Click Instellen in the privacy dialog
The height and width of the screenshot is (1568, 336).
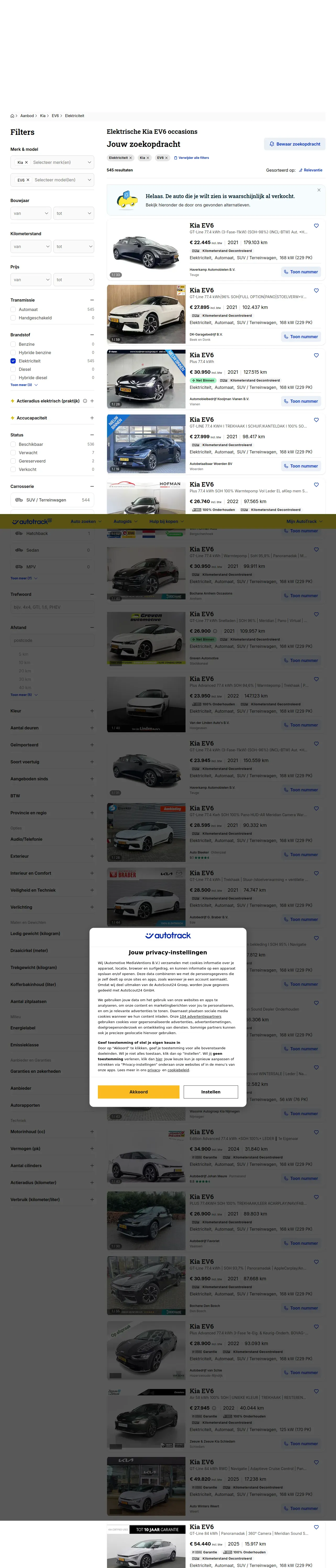[x=211, y=1092]
